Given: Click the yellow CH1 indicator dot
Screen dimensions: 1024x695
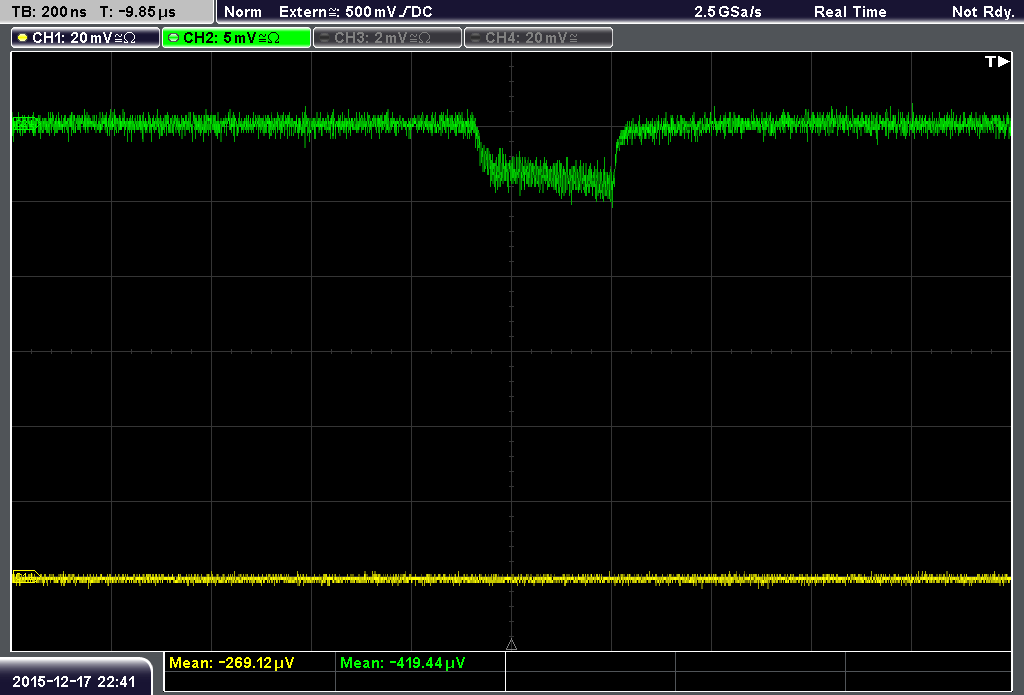Looking at the screenshot, I should [x=23, y=38].
